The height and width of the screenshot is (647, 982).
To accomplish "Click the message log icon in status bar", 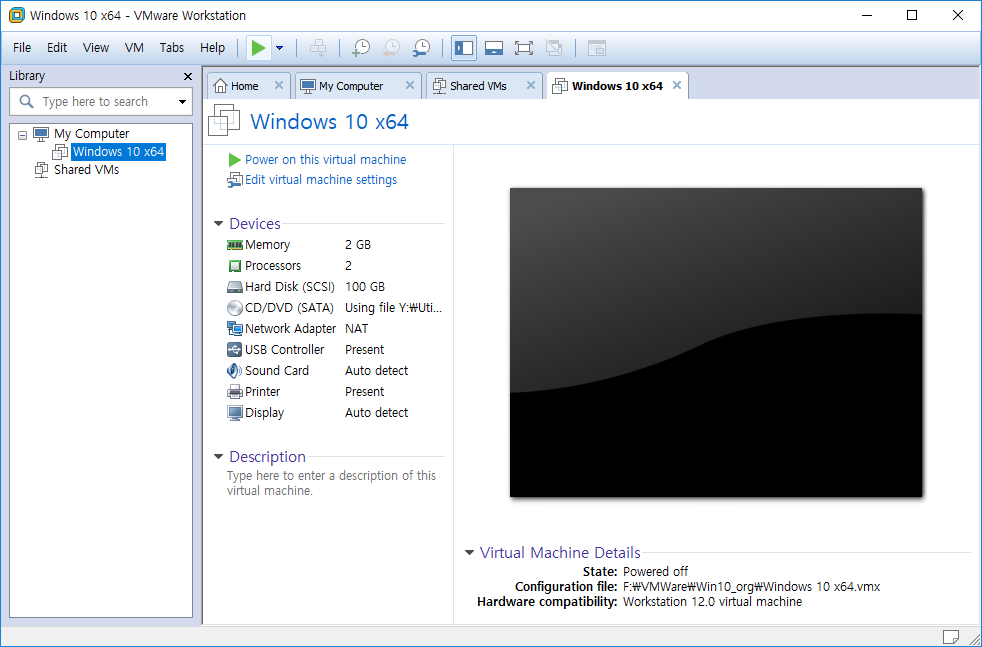I will point(951,637).
